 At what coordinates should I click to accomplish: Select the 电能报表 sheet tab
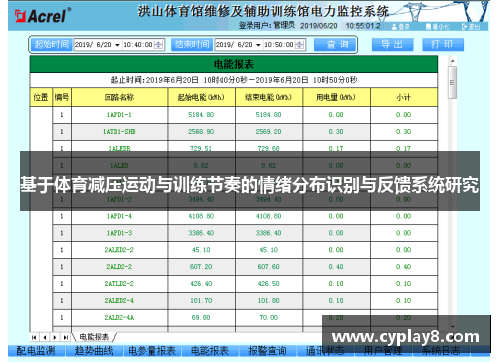94,337
